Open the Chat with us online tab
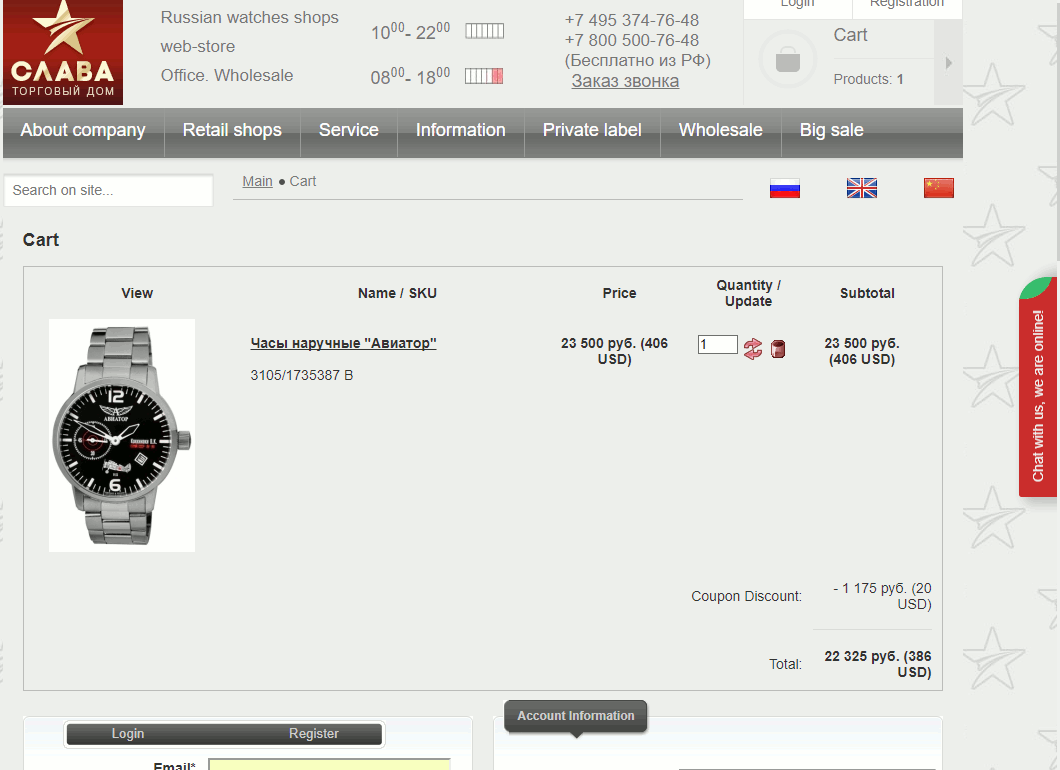The width and height of the screenshot is (1060, 770). [x=1038, y=387]
